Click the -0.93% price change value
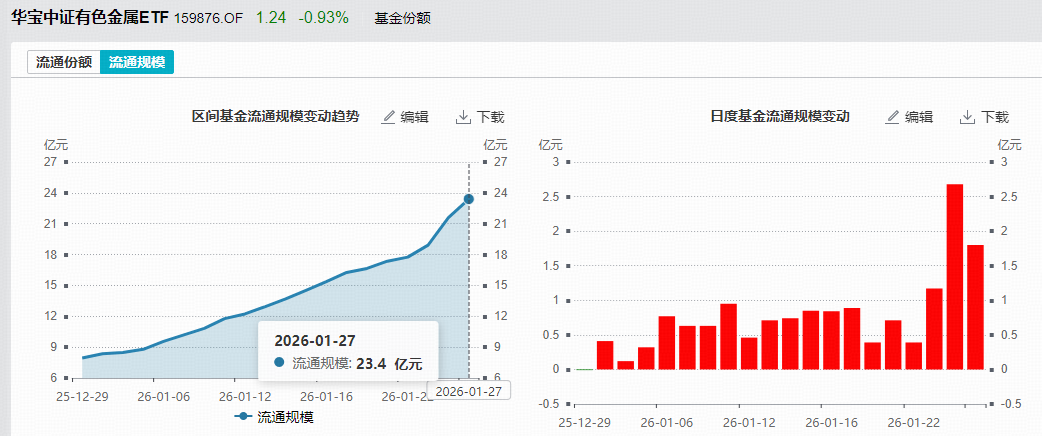Viewport: 1042px width, 436px height. 323,19
